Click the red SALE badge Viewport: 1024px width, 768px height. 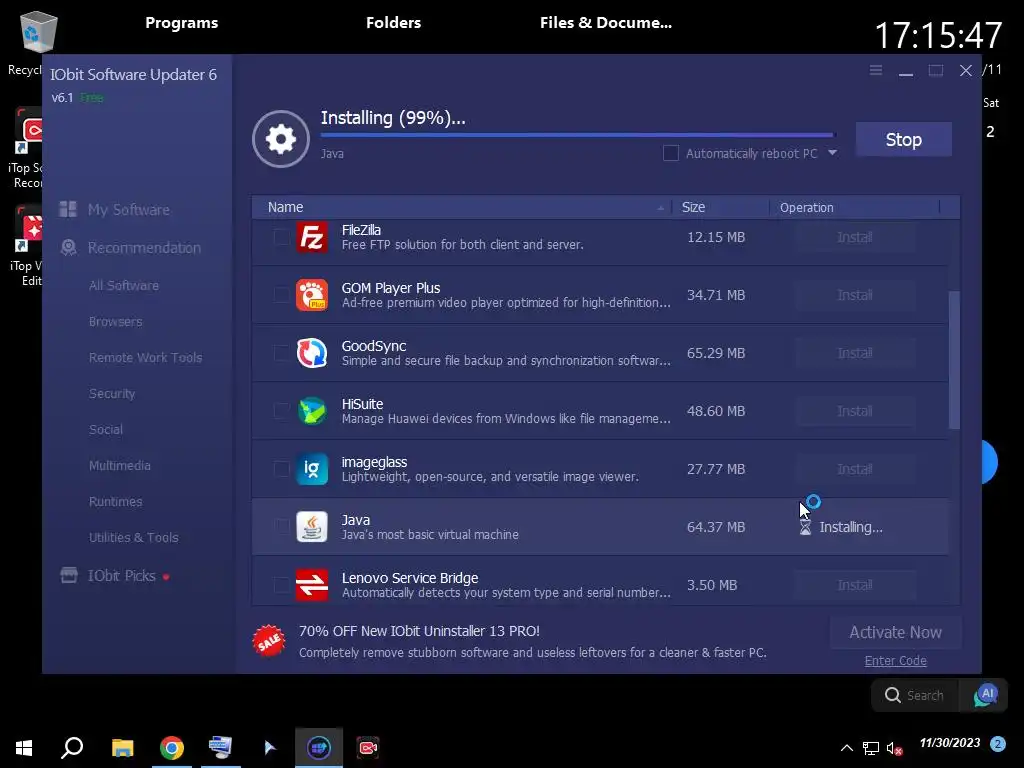[269, 641]
